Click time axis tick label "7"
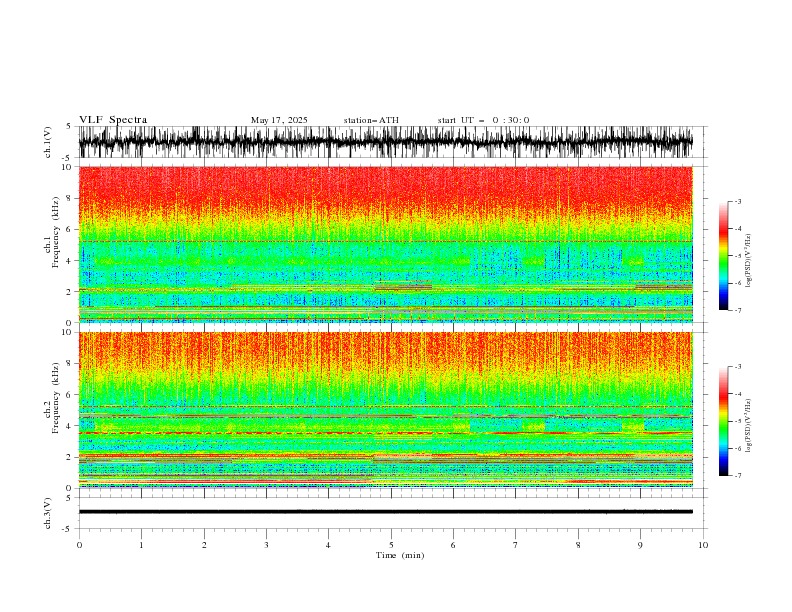Viewport: 792px width, 612px height. (x=516, y=545)
